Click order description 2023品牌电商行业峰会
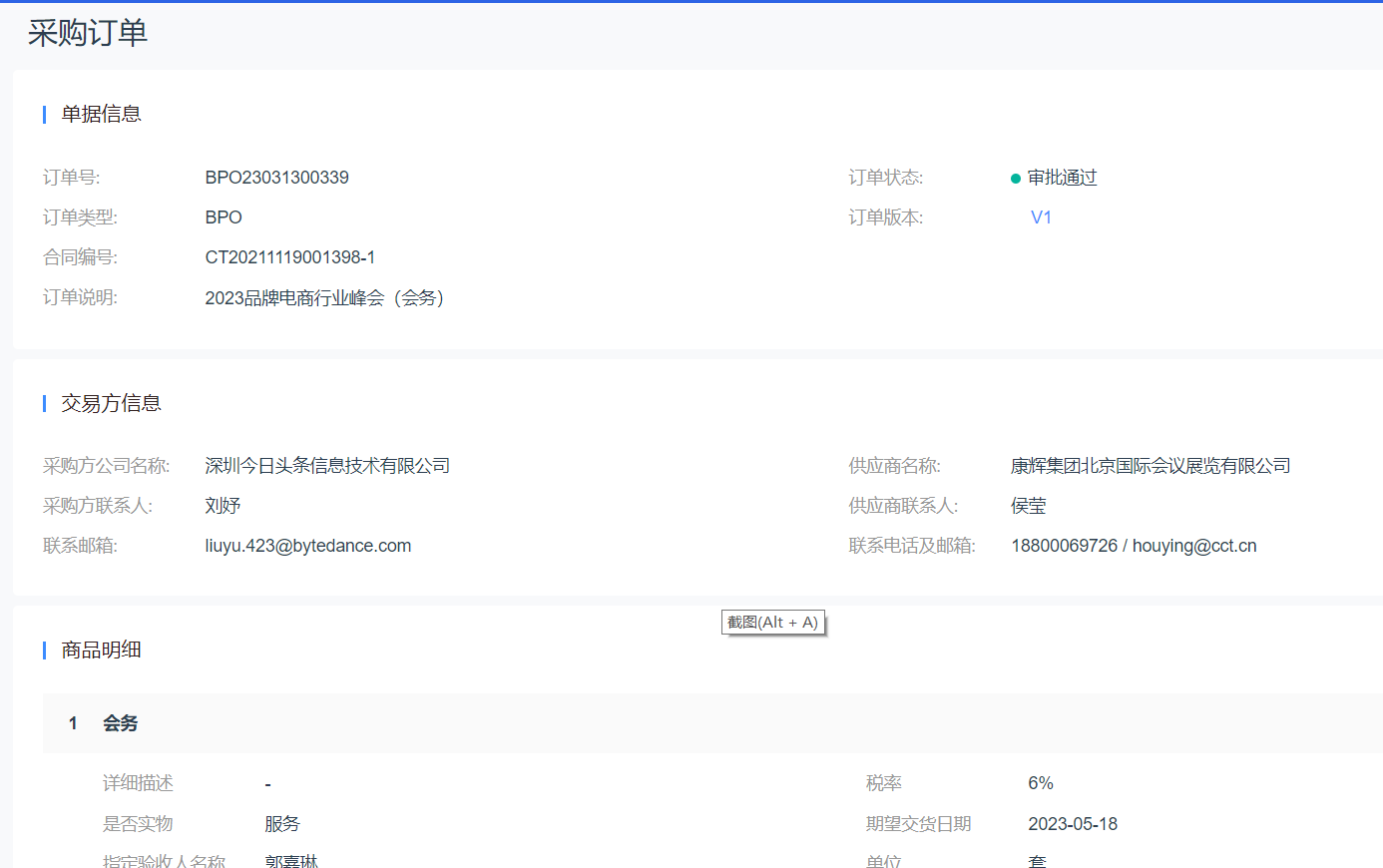Screen dimensions: 1383x868 324,298
